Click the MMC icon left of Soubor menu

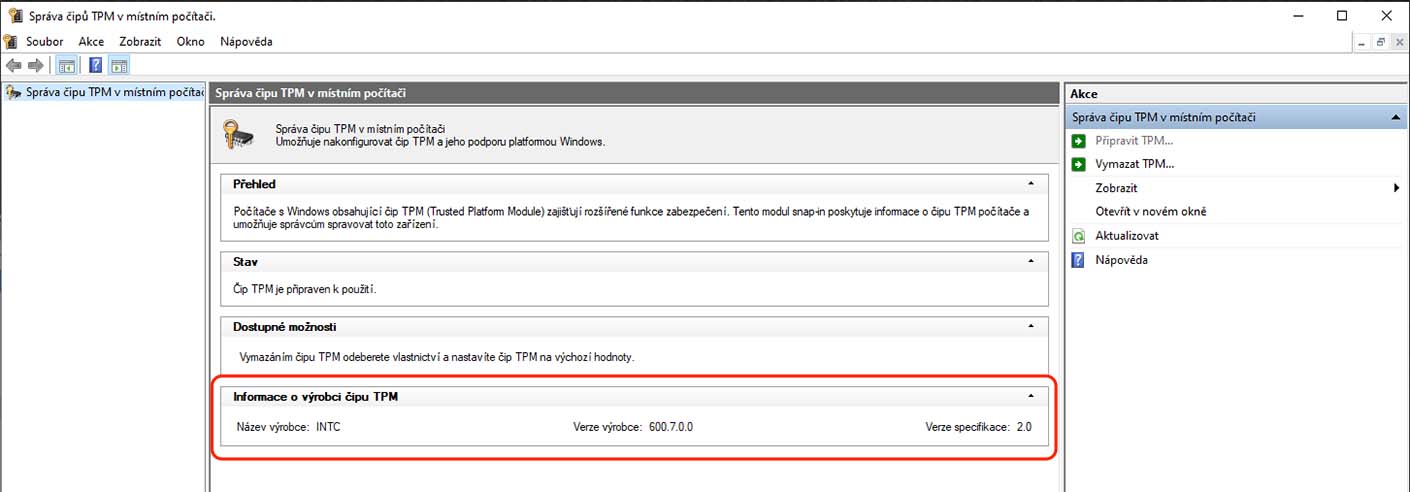point(10,41)
